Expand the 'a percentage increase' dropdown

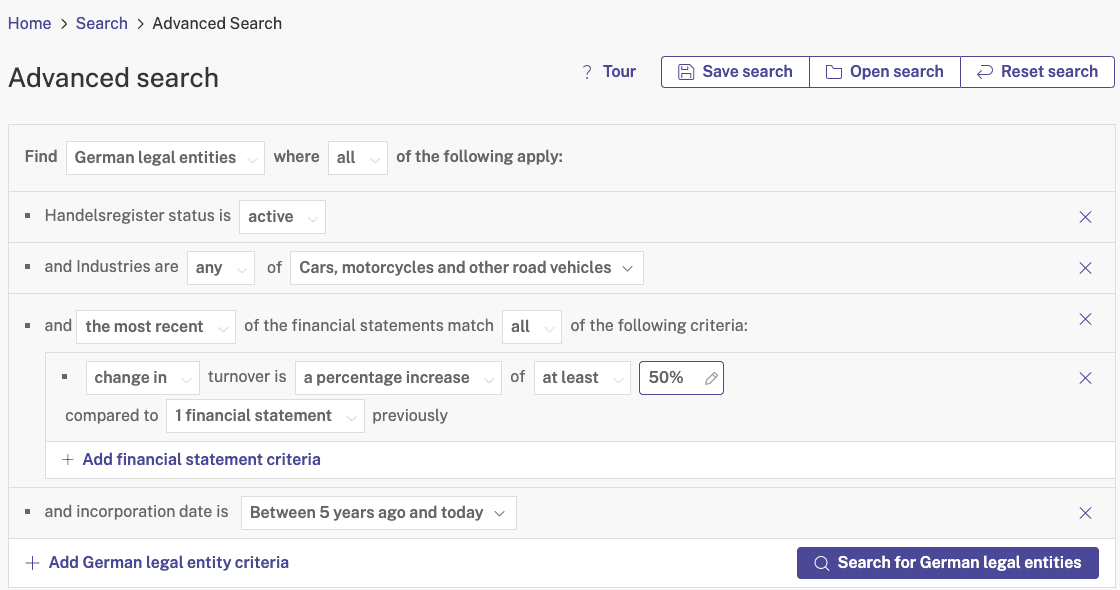(x=399, y=378)
